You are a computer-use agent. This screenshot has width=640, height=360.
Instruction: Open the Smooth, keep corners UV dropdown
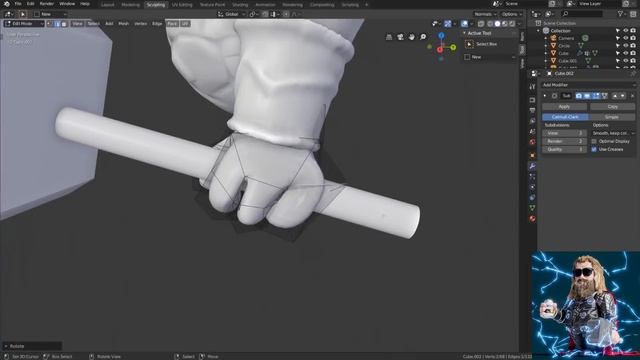pos(613,133)
